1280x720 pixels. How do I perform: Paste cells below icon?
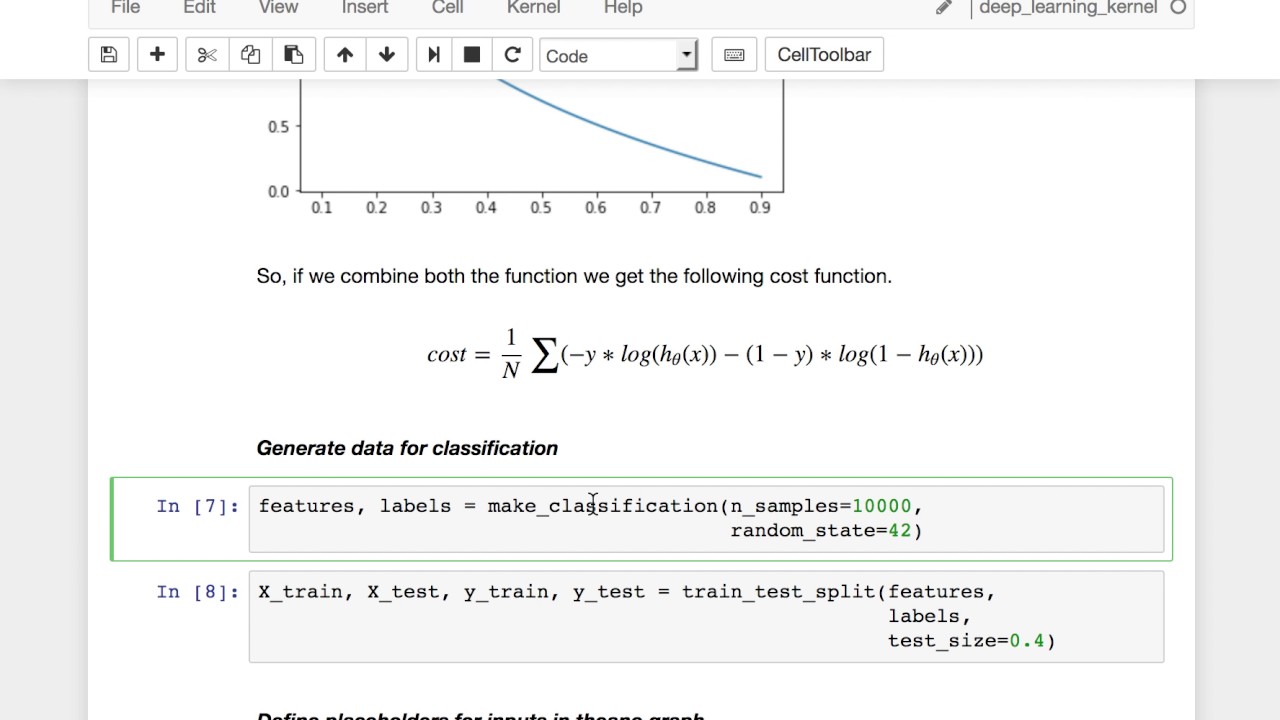(x=293, y=55)
